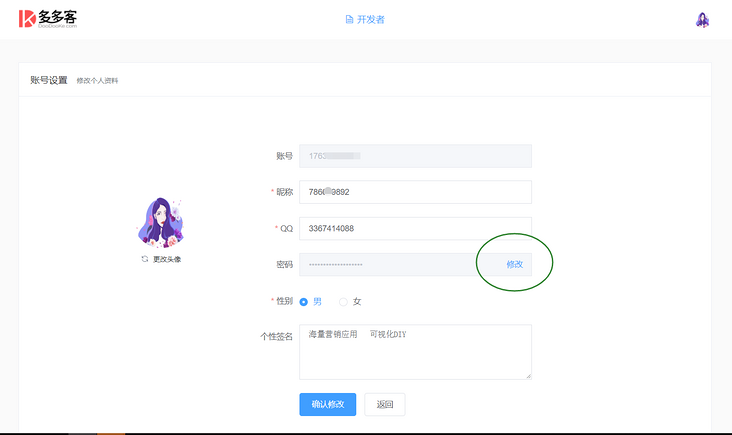Screen dimensions: 732x435
Task: Open the 开发者 developer link
Action: pyautogui.click(x=365, y=20)
